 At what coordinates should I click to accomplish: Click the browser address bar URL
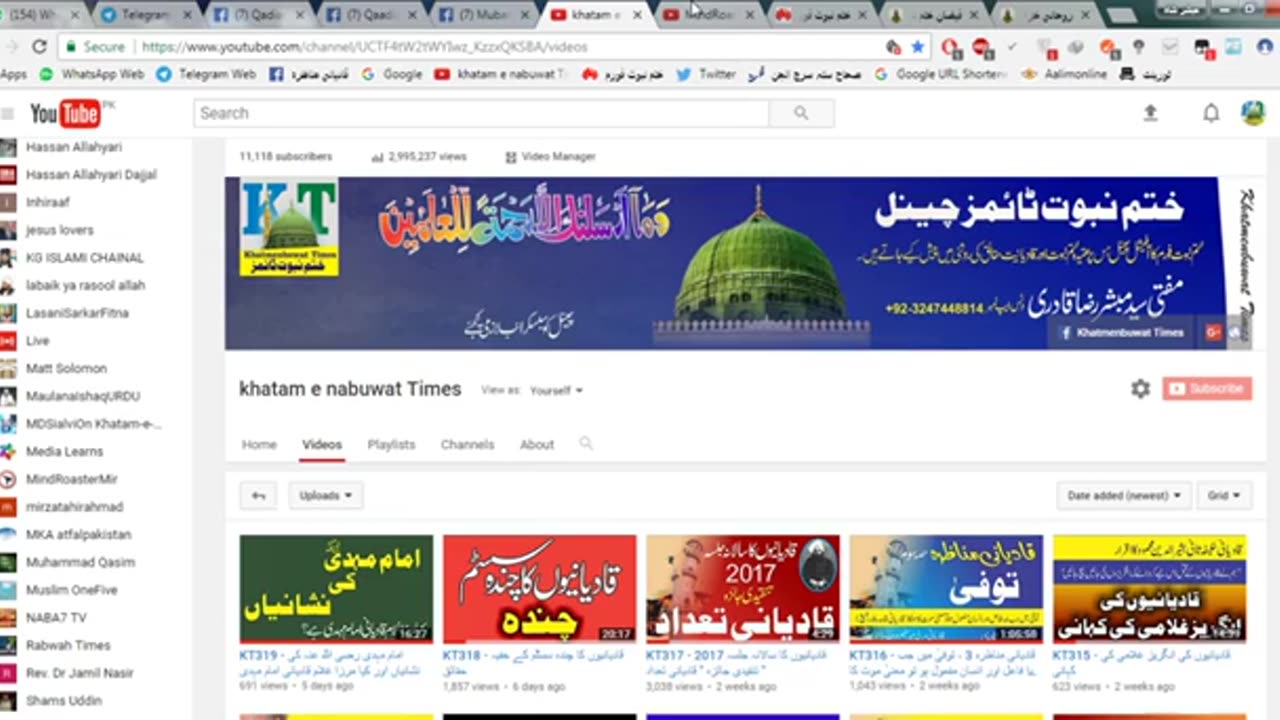coord(364,47)
